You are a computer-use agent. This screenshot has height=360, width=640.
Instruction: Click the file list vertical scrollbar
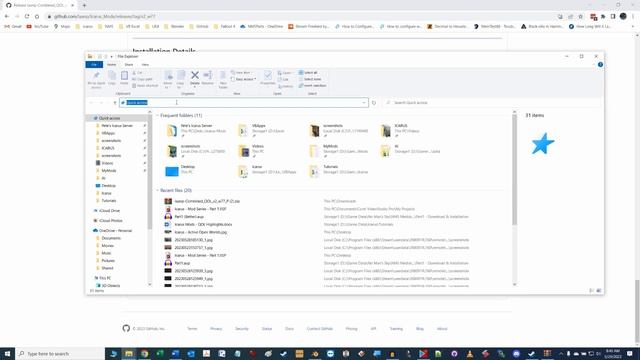[514, 169]
